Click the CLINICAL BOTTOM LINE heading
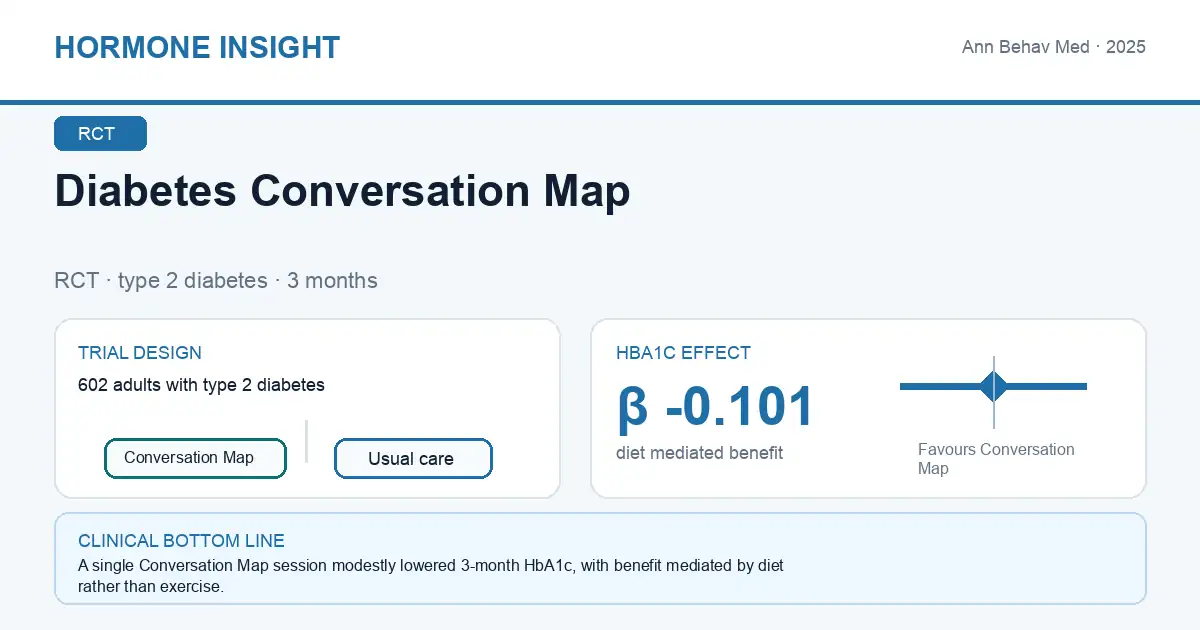Image resolution: width=1200 pixels, height=630 pixels. coord(181,541)
